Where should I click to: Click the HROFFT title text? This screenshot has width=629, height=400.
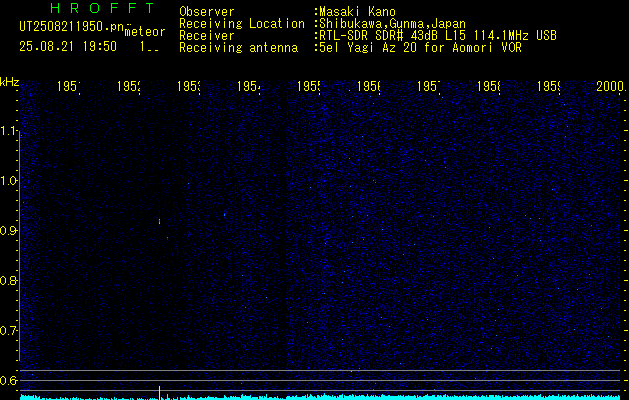(103, 8)
